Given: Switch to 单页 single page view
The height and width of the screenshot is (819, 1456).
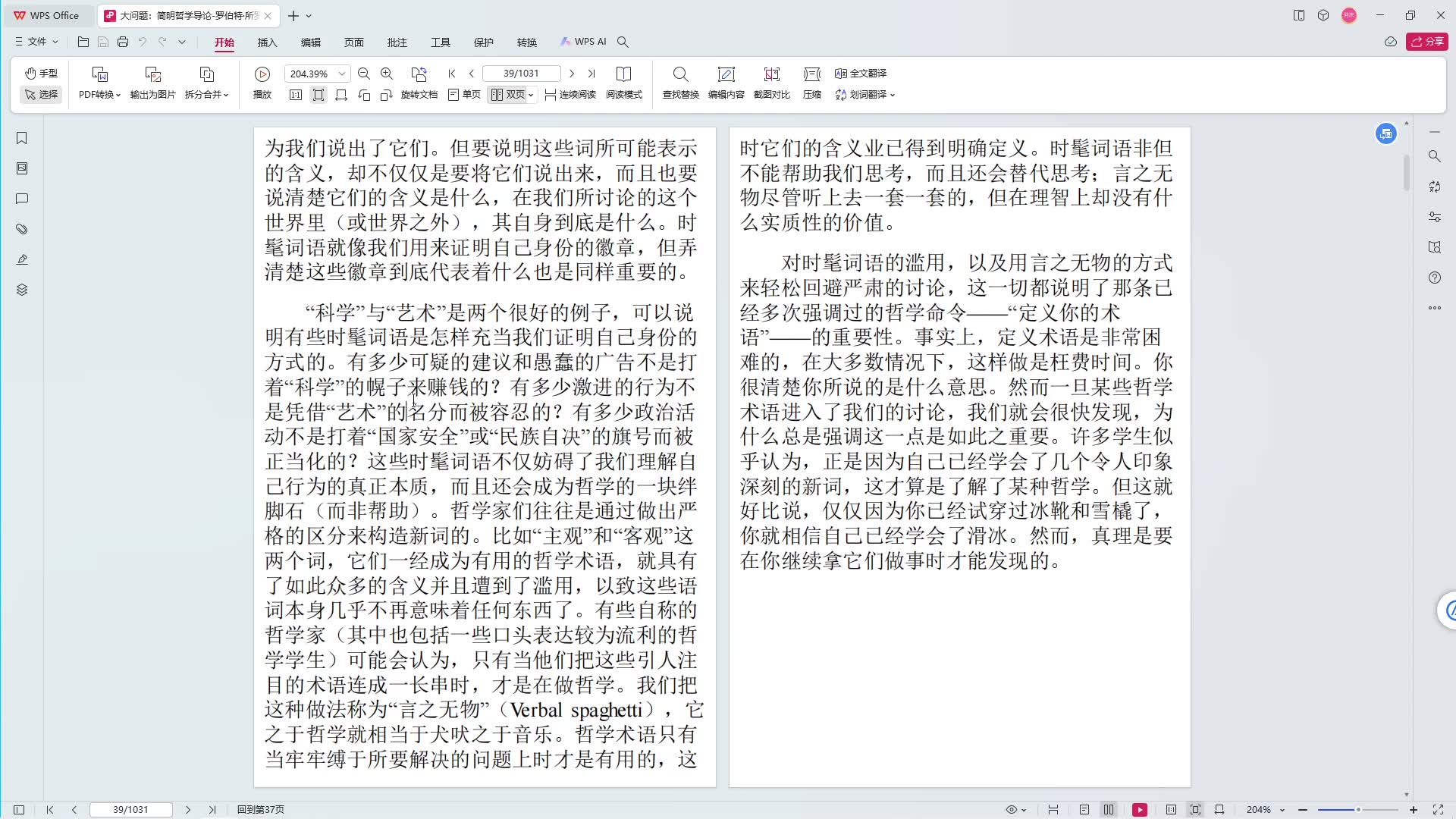Looking at the screenshot, I should coord(464,95).
